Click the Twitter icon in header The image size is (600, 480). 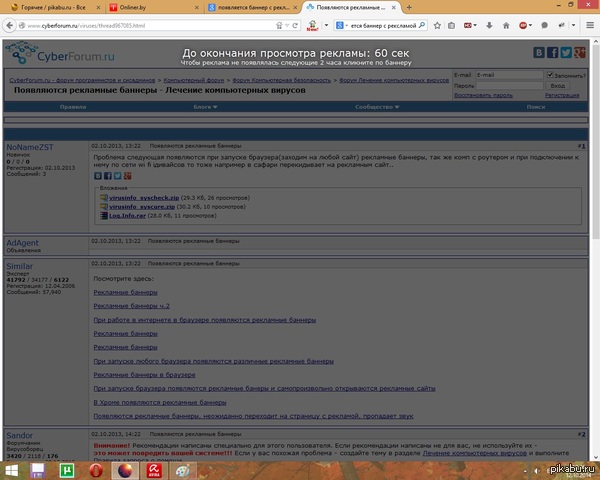tap(566, 52)
